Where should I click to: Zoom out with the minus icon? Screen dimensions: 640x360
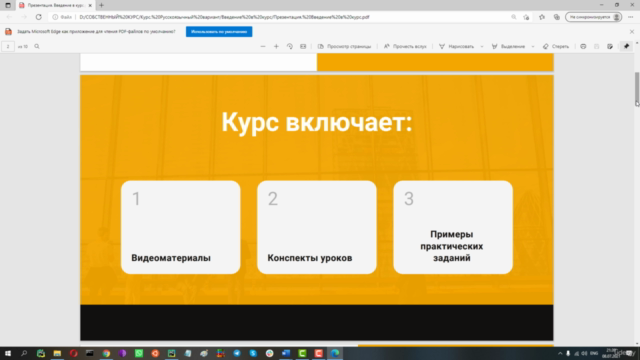tap(263, 47)
